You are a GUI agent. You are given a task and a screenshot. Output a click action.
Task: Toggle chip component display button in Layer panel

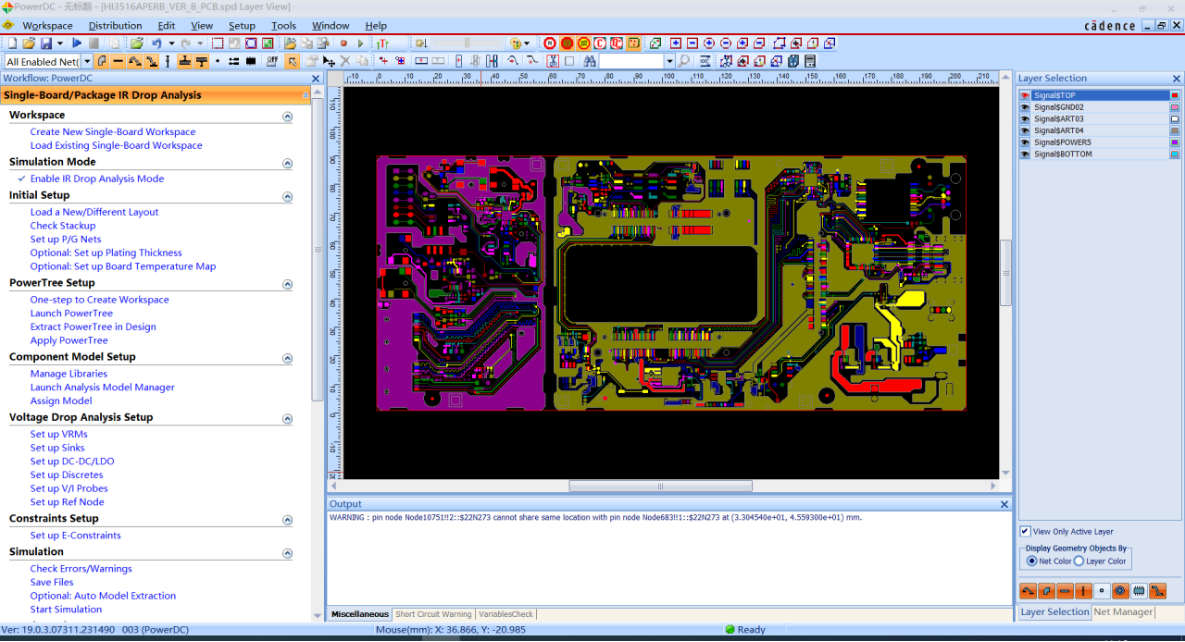[x=1139, y=591]
